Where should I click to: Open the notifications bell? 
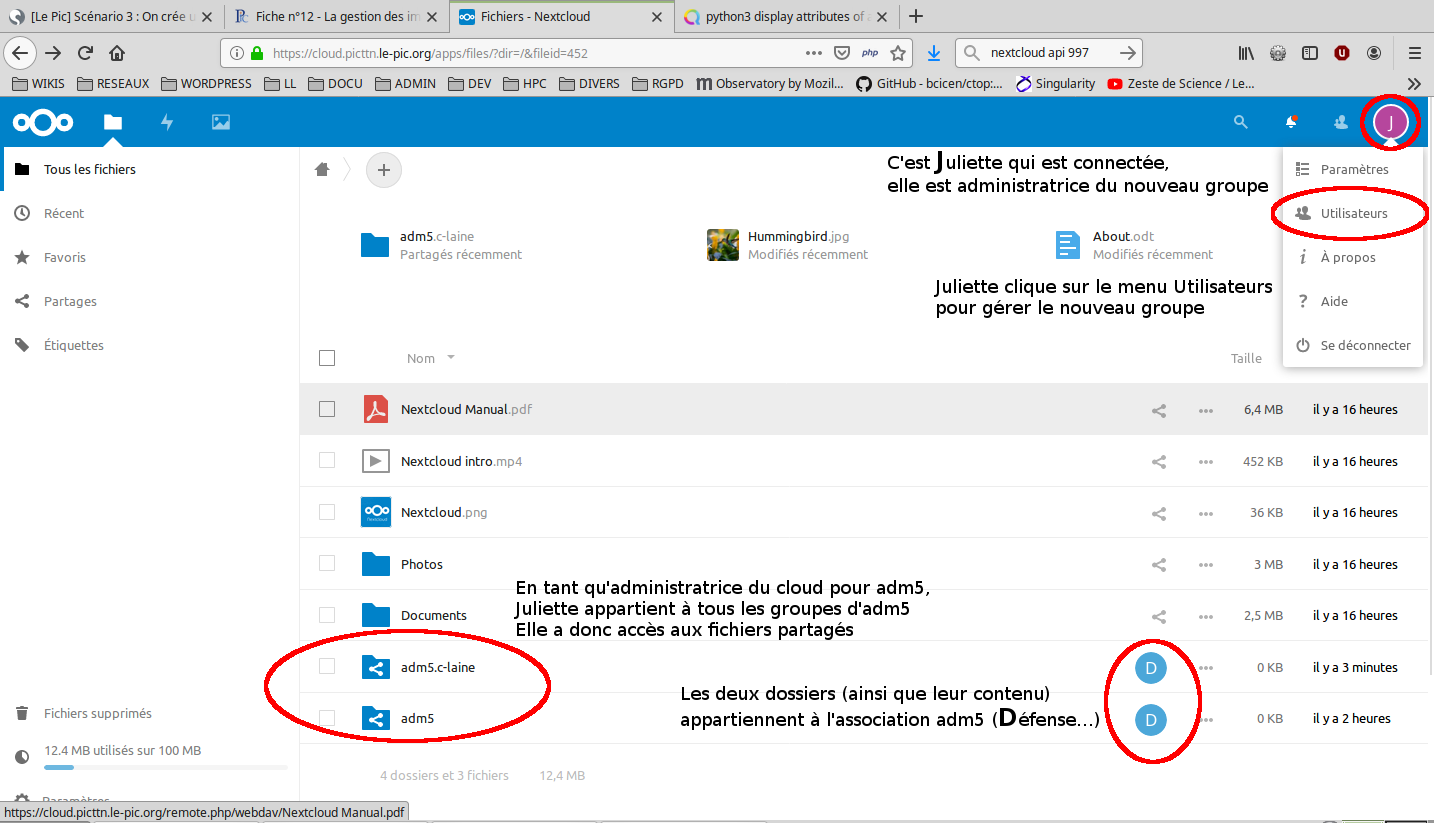[x=1291, y=122]
